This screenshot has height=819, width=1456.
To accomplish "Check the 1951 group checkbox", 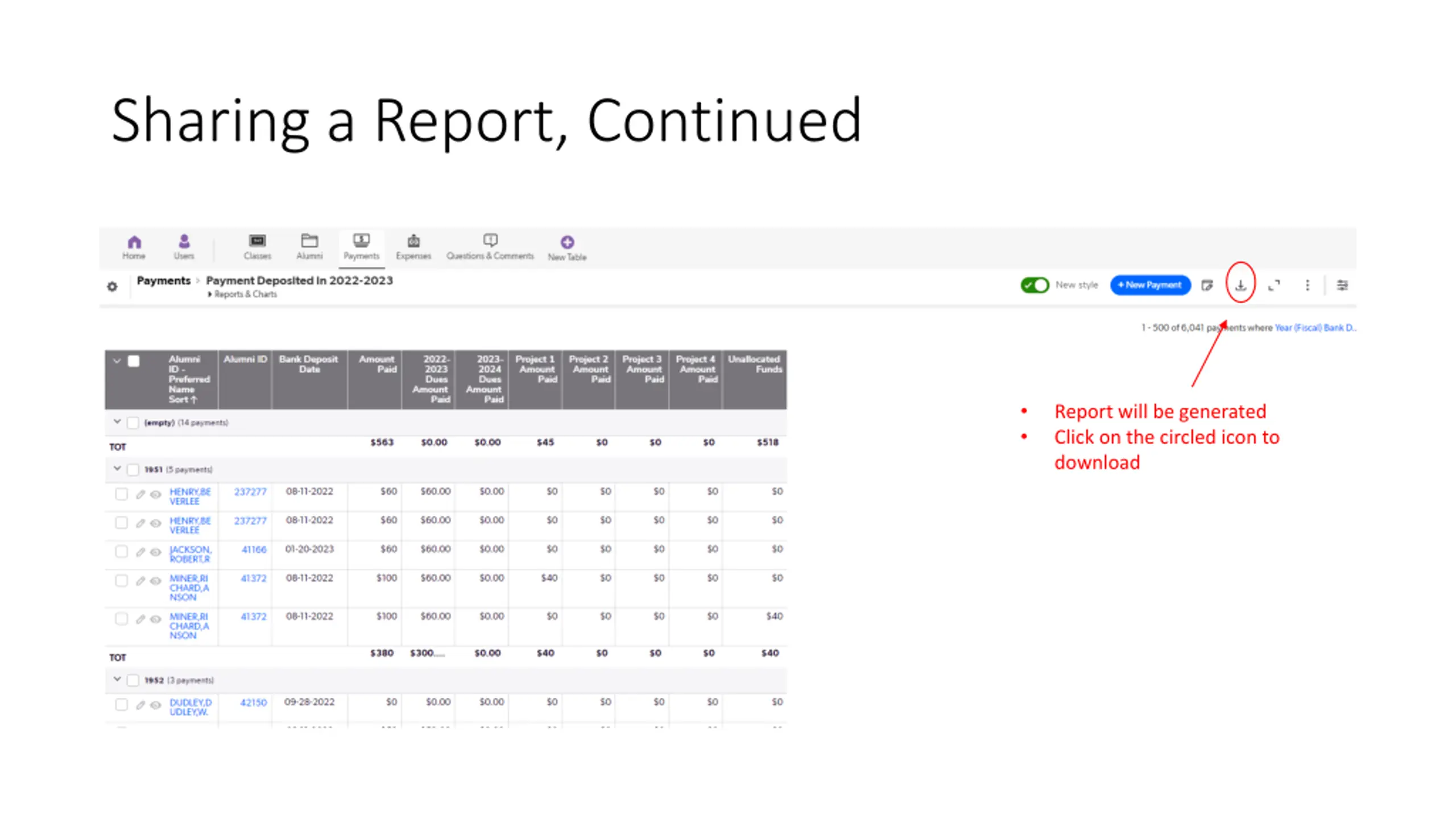I will [133, 470].
